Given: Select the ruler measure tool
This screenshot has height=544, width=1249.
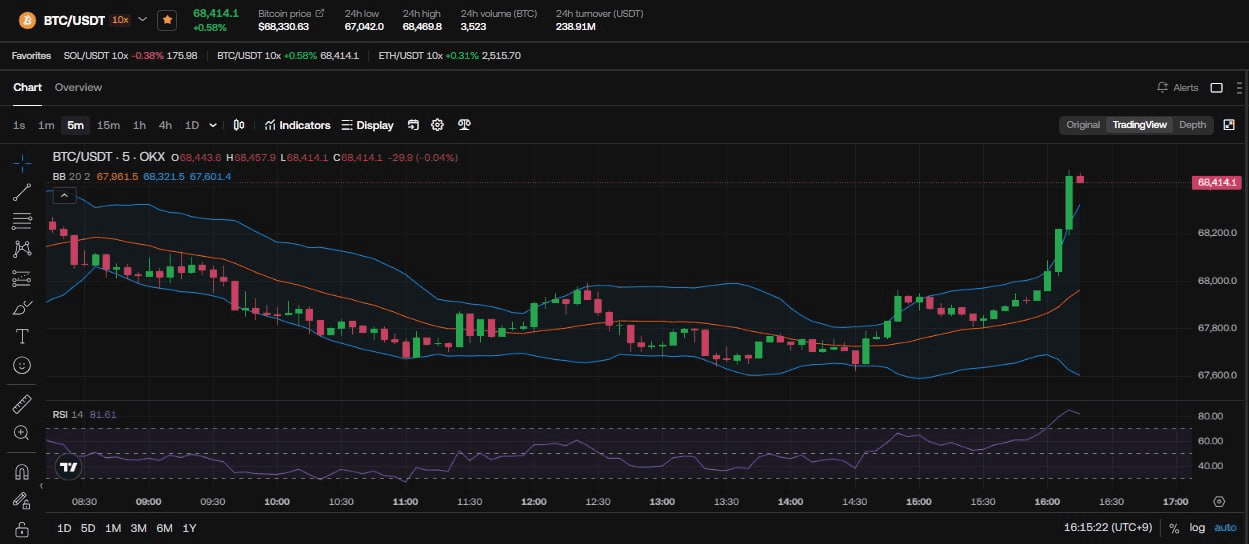Looking at the screenshot, I should click(22, 404).
